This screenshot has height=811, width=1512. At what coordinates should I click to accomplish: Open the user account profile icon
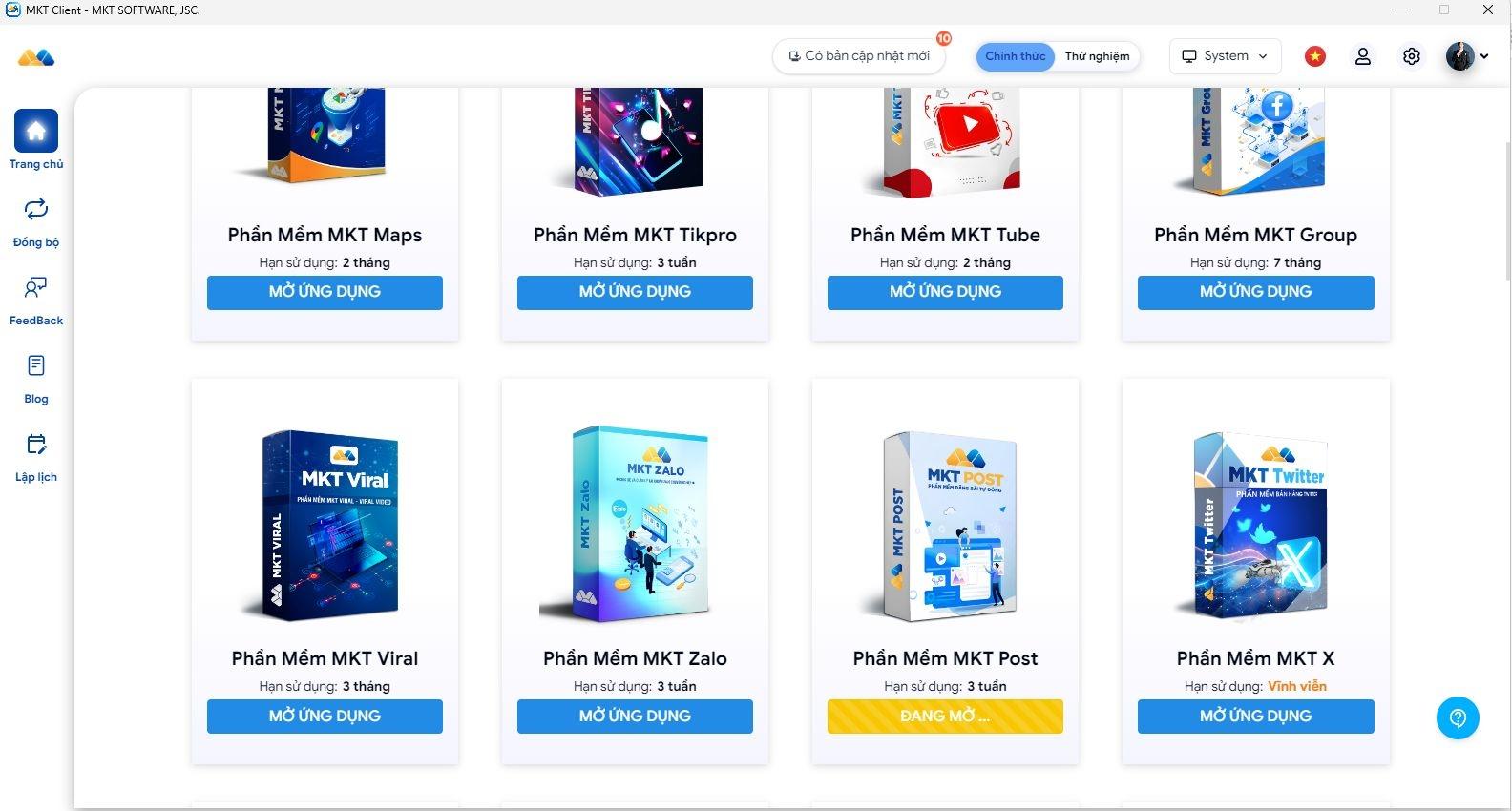coord(1363,56)
